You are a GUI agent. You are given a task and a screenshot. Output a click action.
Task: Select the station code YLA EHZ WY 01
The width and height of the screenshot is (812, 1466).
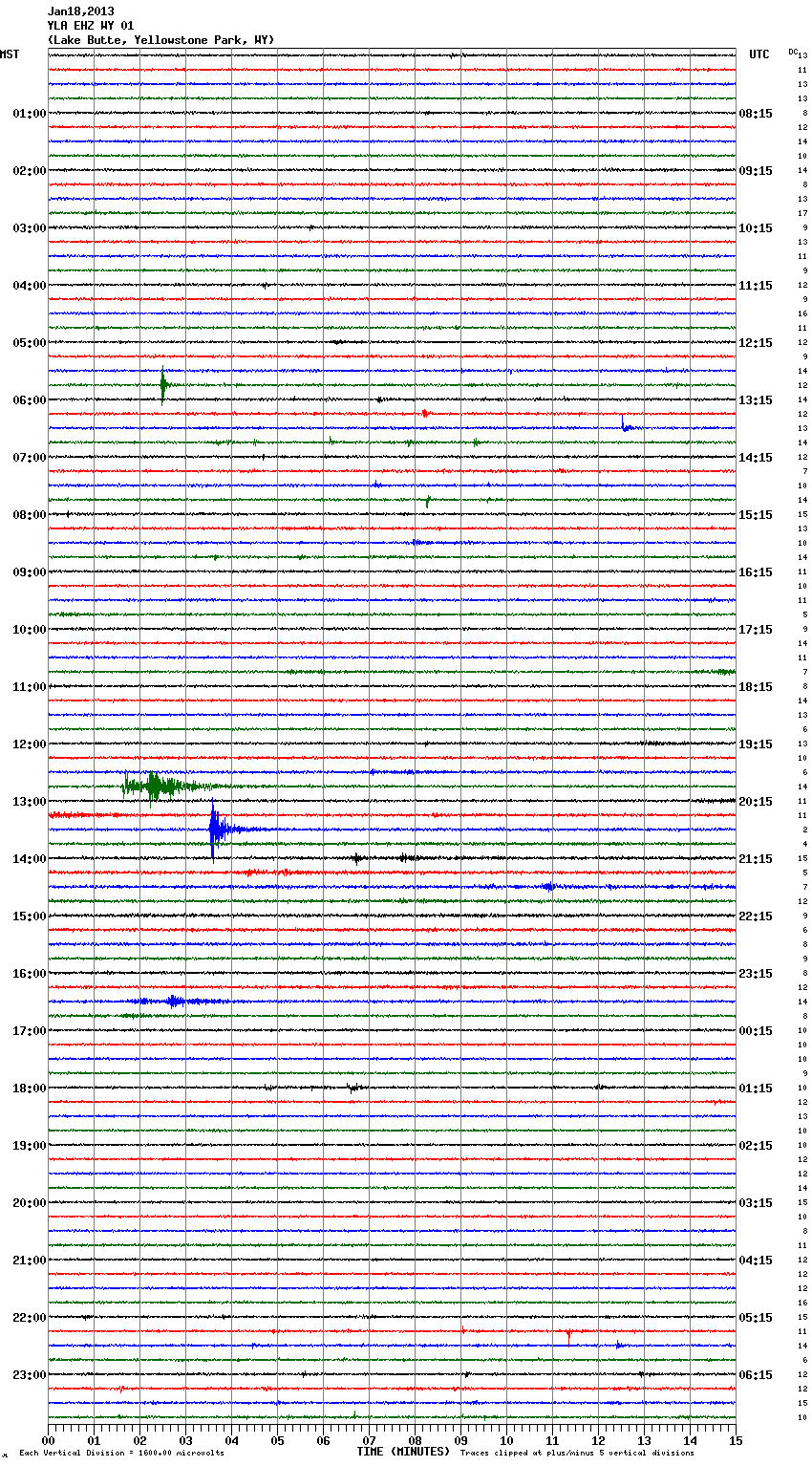coord(91,26)
